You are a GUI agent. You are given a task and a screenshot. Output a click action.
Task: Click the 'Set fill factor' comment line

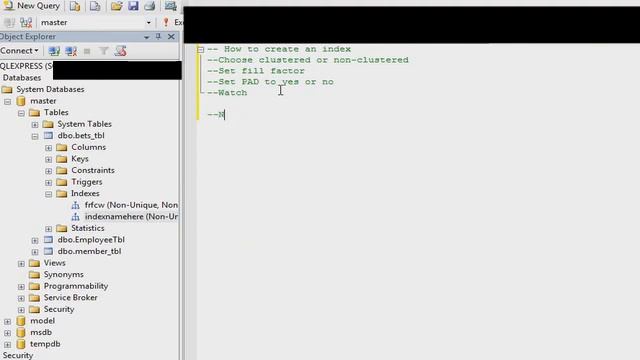coord(256,71)
